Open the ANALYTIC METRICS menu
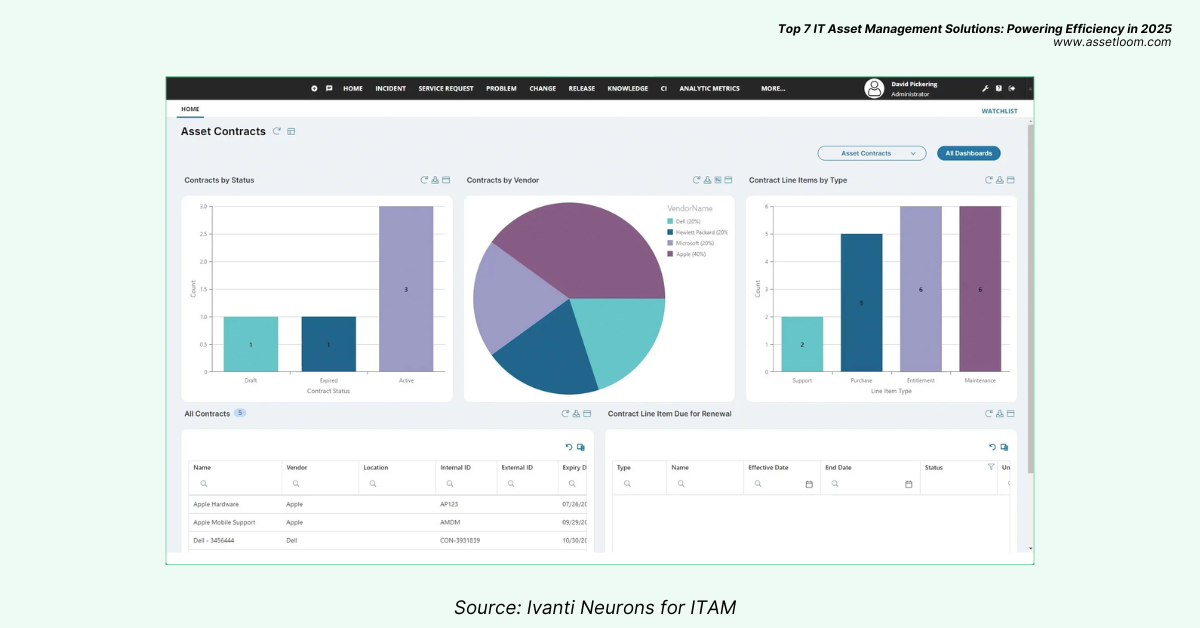This screenshot has height=628, width=1200. [710, 88]
